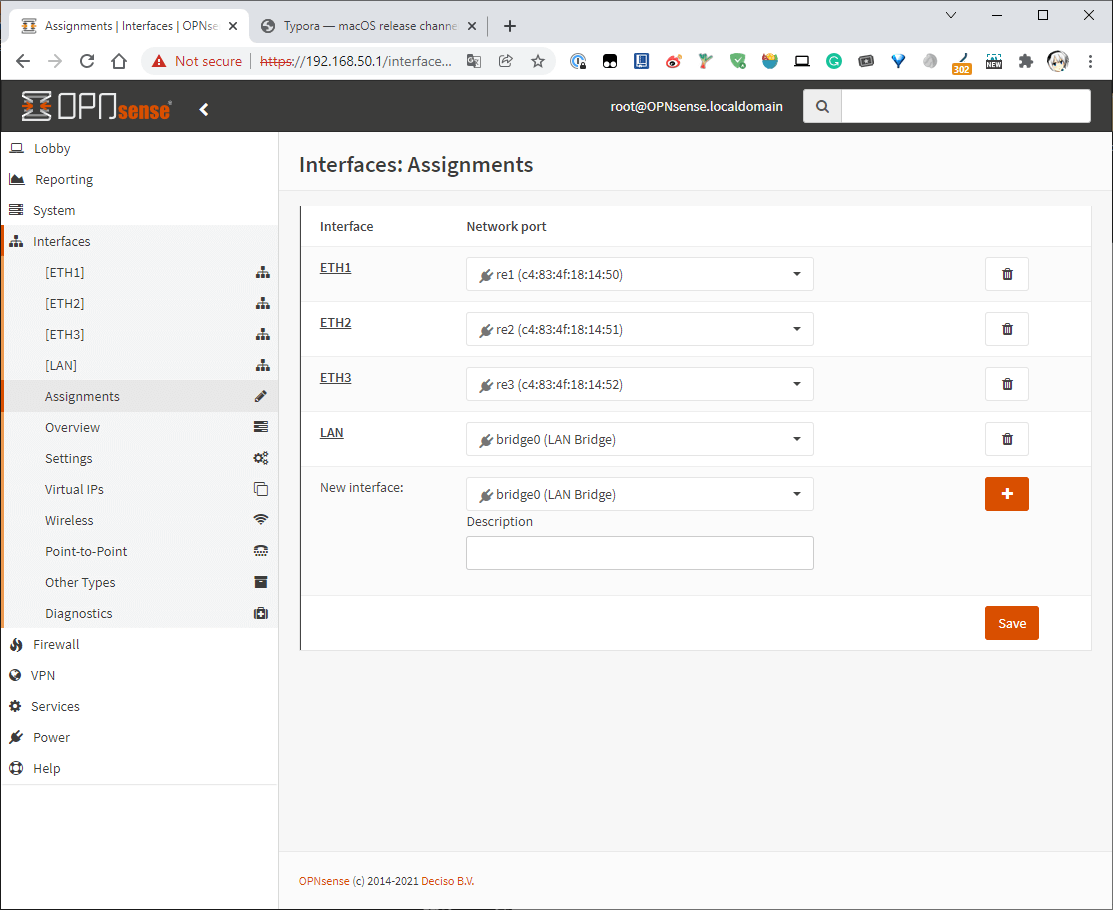Expand the ETH2 network port selector
Viewport: 1113px width, 910px height.
pos(639,329)
